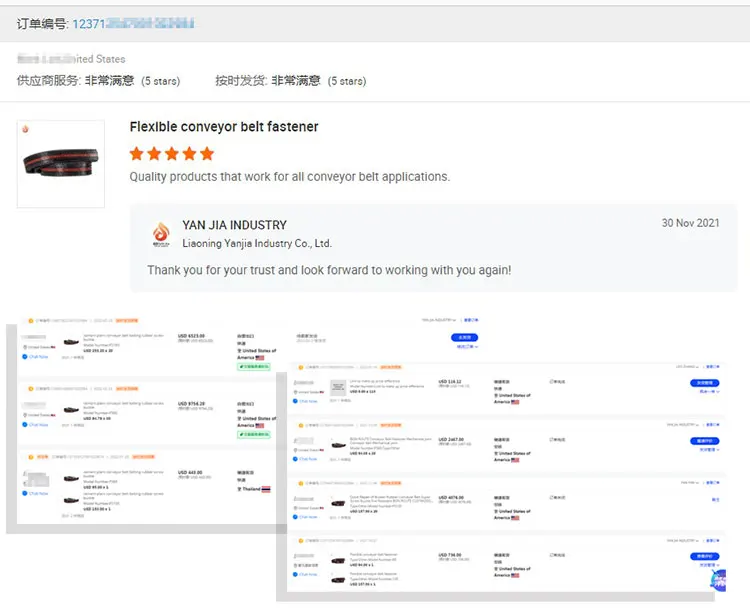Viewport: 750px width, 613px height.
Task: Click the blue button in the USD 736.00 order
Action: pyautogui.click(x=705, y=556)
